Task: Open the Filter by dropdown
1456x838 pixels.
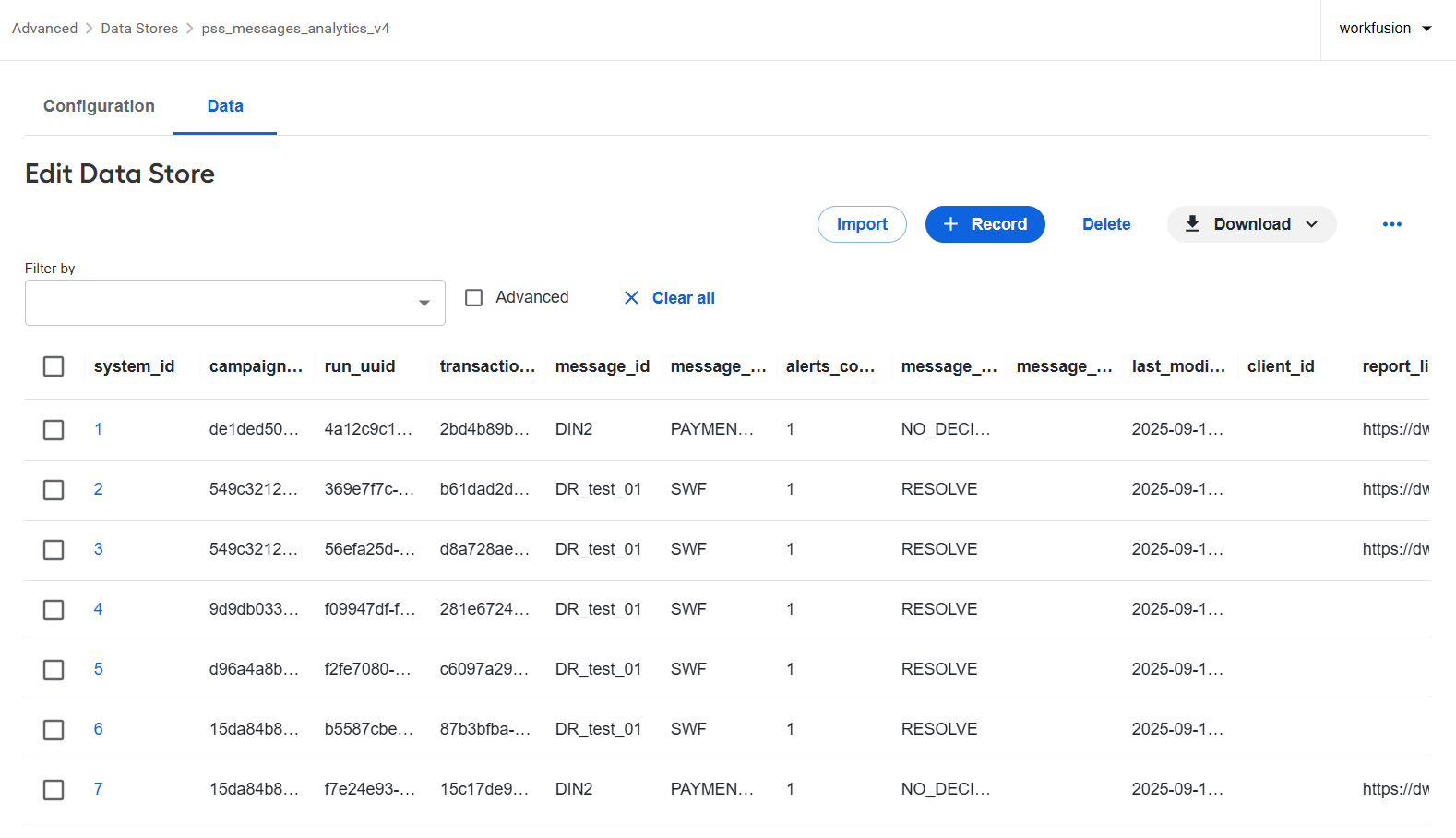Action: coord(235,303)
